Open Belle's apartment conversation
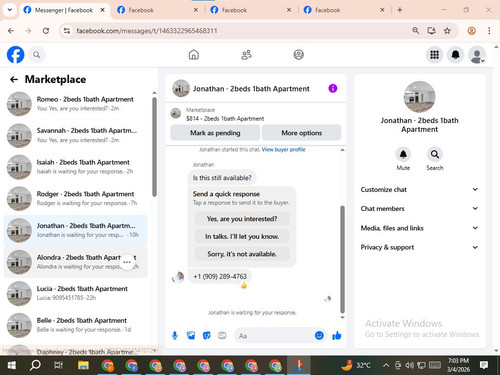Screen dimensions: 500x375 75,325
